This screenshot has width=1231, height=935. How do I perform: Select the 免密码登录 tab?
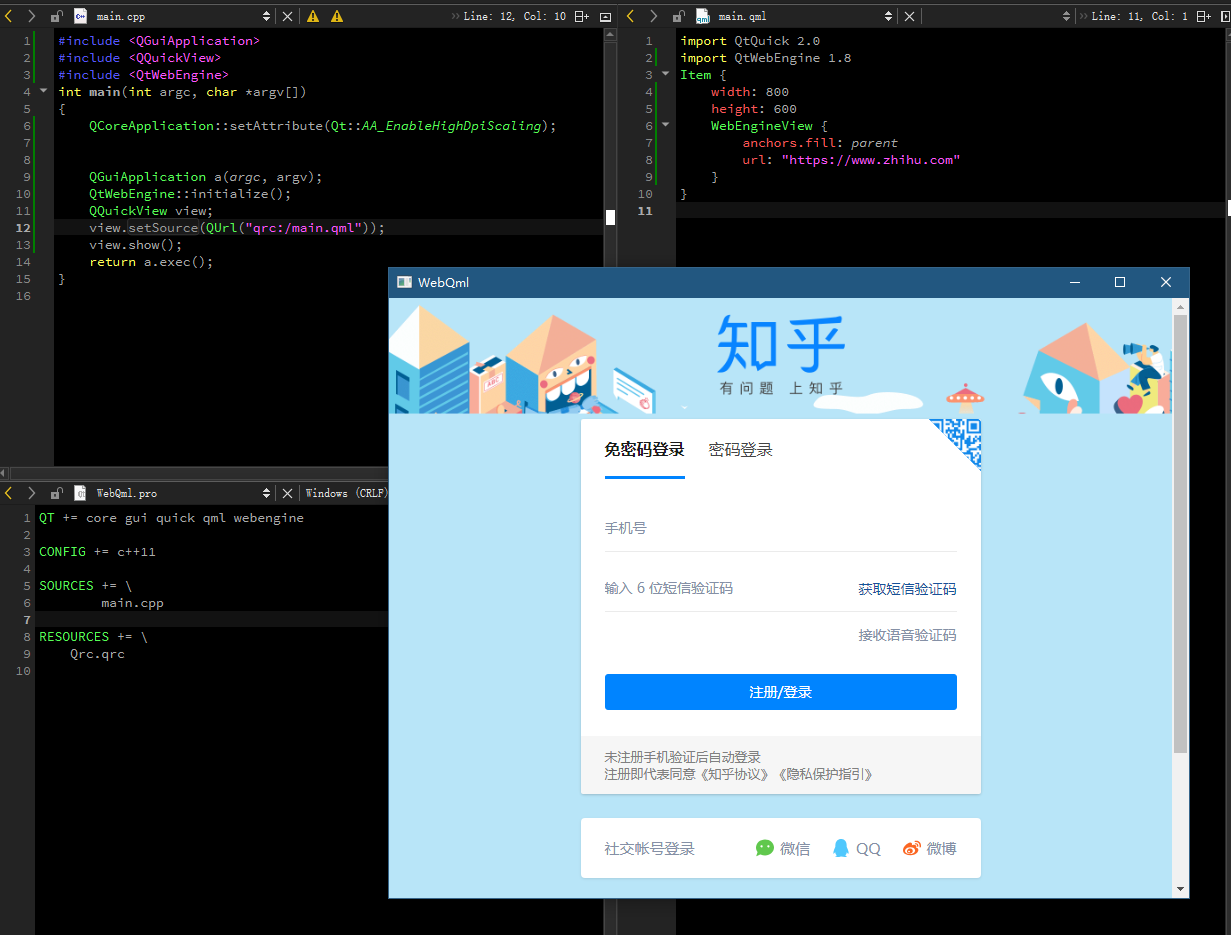click(644, 449)
